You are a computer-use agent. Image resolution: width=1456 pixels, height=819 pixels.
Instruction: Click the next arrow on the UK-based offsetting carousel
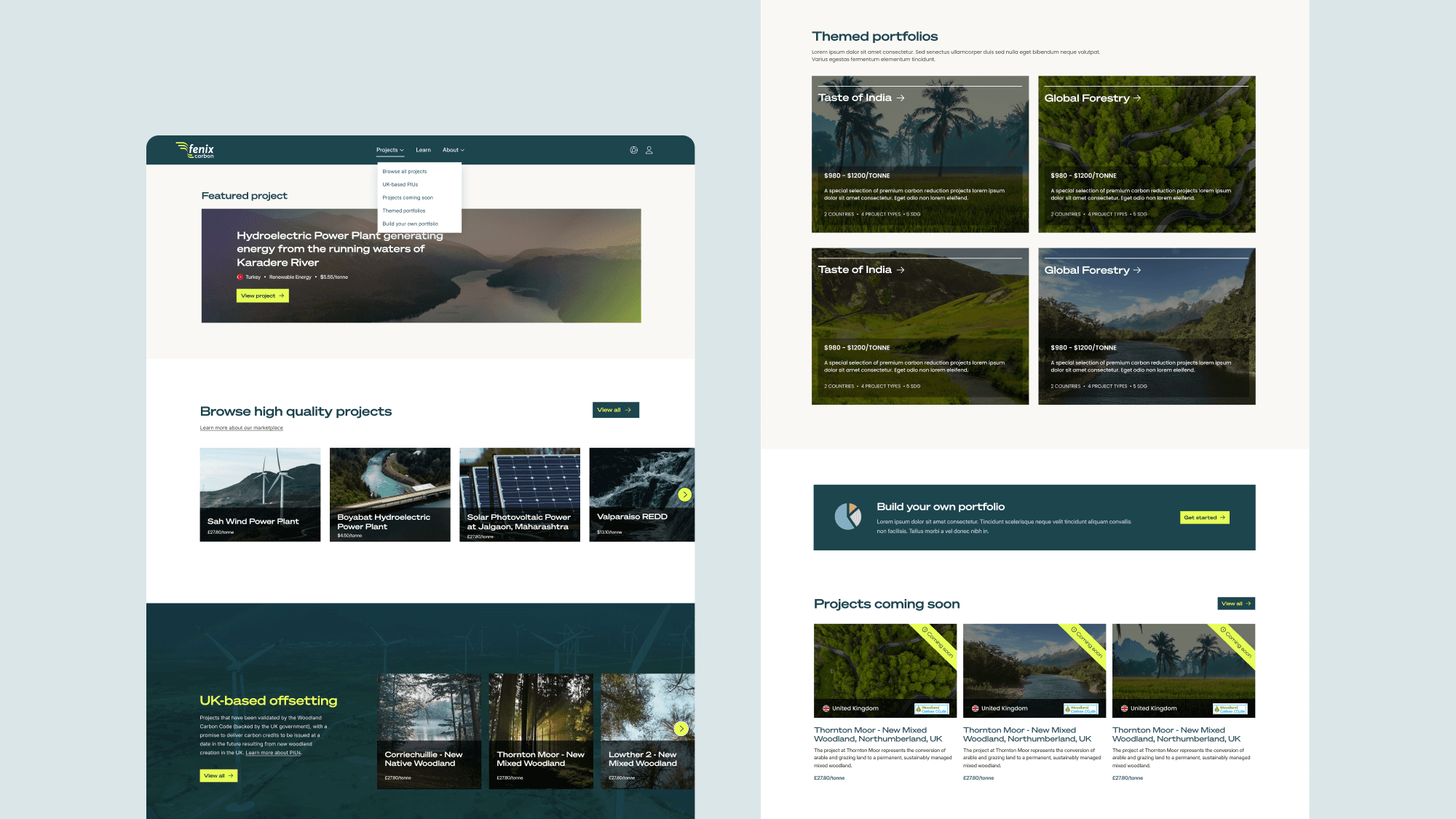681,729
